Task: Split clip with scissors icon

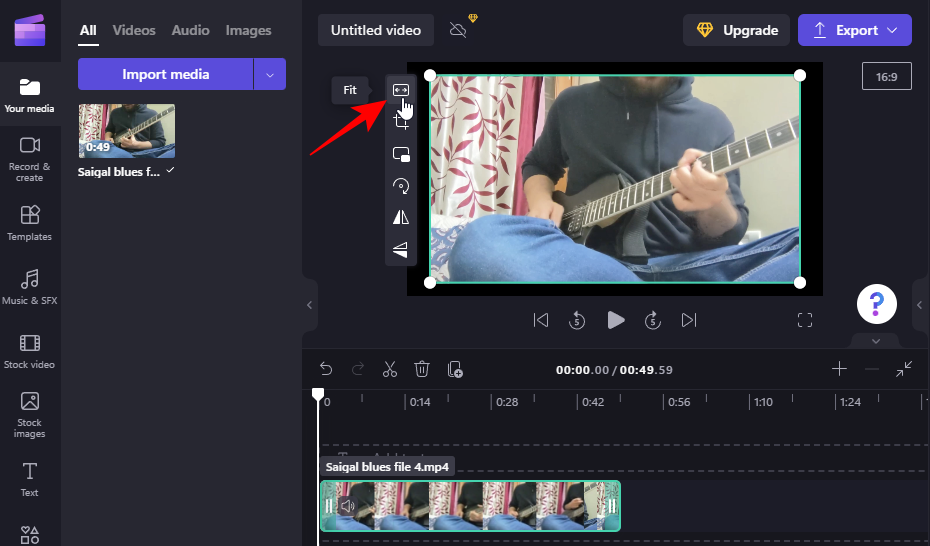Action: [x=390, y=369]
